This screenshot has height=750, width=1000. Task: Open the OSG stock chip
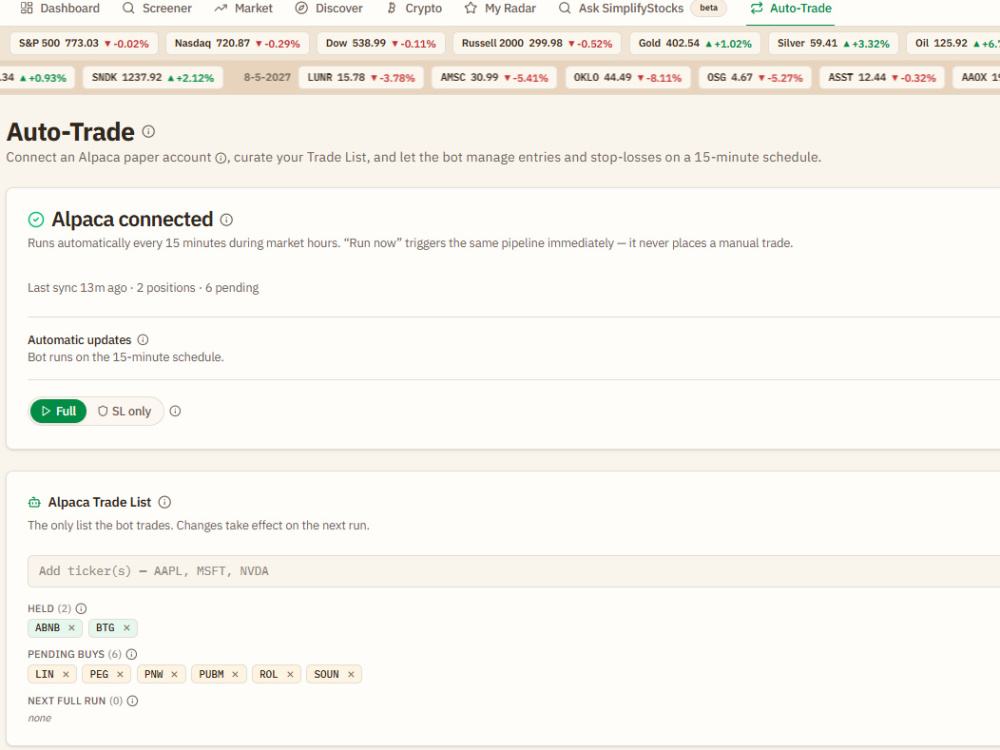click(755, 78)
